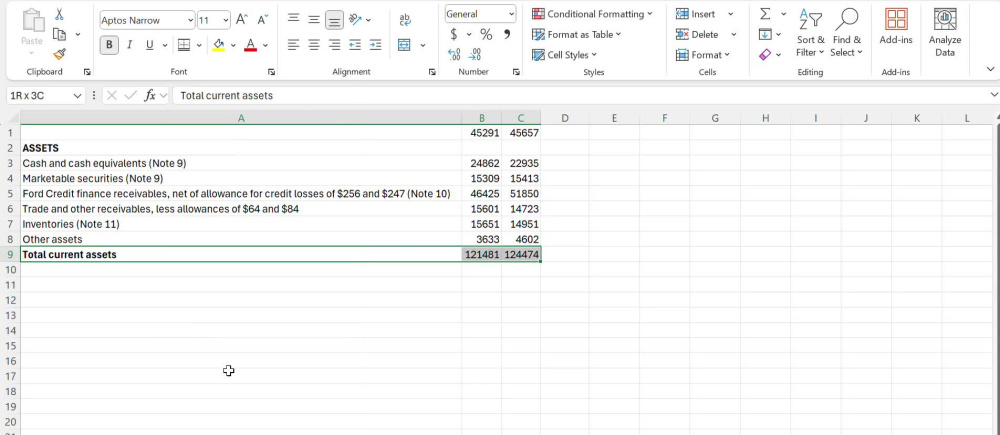The image size is (1000, 435).
Task: Click the Copy icon in Clipboard
Action: pos(60,34)
